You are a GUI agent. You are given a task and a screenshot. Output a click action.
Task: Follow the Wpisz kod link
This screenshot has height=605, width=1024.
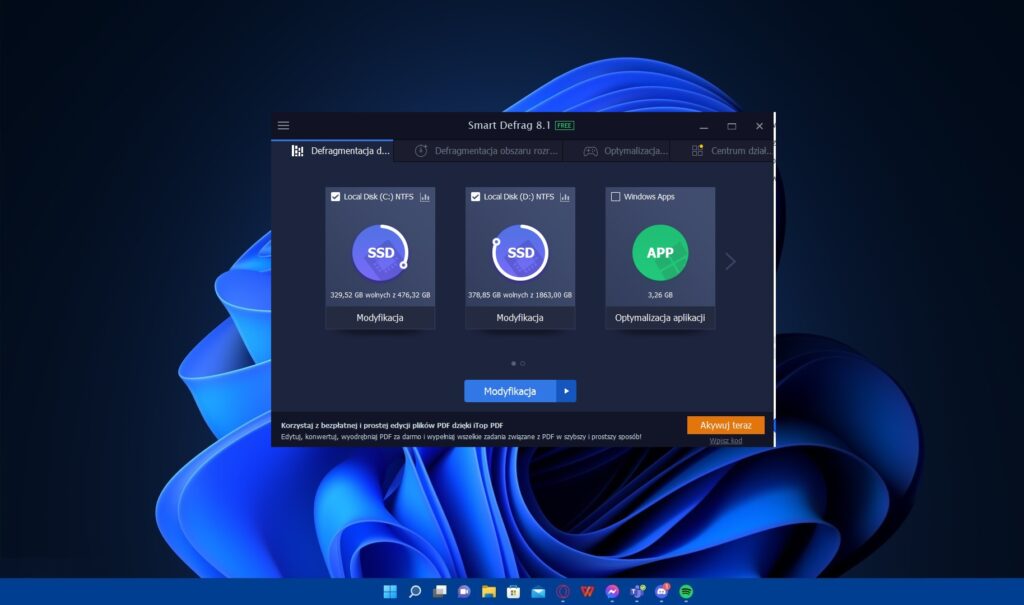click(726, 441)
